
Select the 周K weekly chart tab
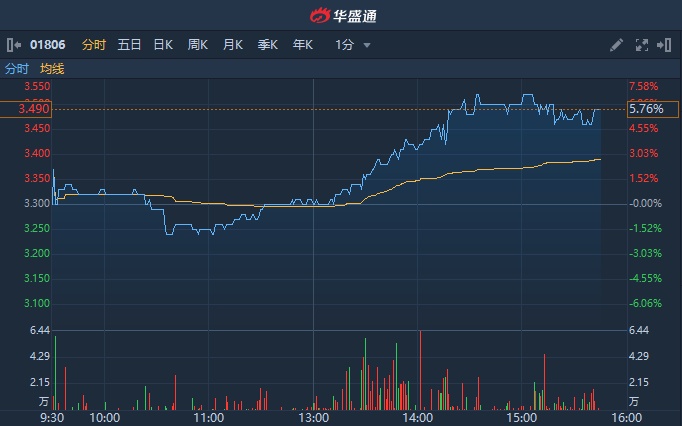click(x=198, y=45)
